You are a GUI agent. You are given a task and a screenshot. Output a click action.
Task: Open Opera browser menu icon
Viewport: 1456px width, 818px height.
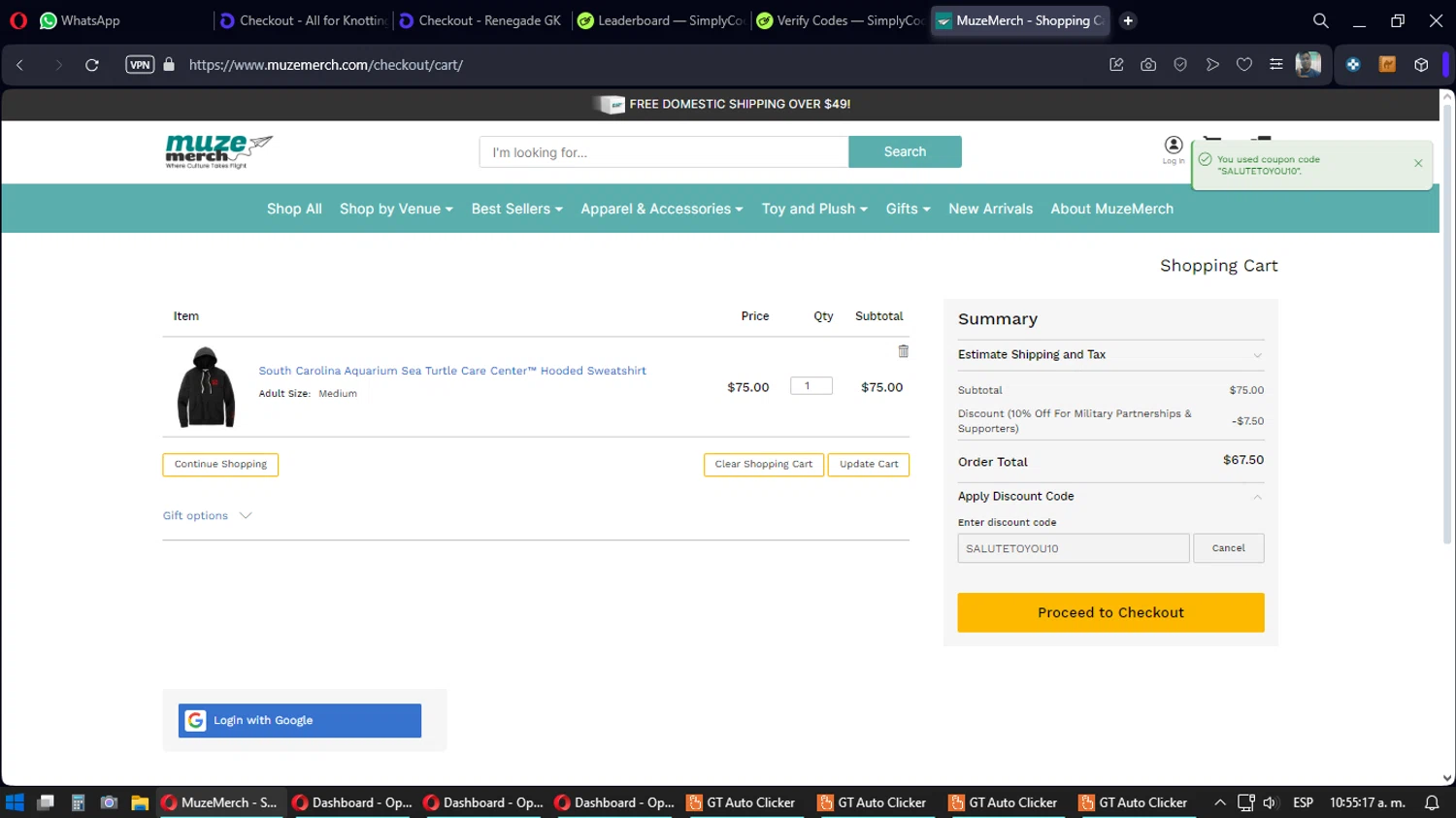pos(17,20)
